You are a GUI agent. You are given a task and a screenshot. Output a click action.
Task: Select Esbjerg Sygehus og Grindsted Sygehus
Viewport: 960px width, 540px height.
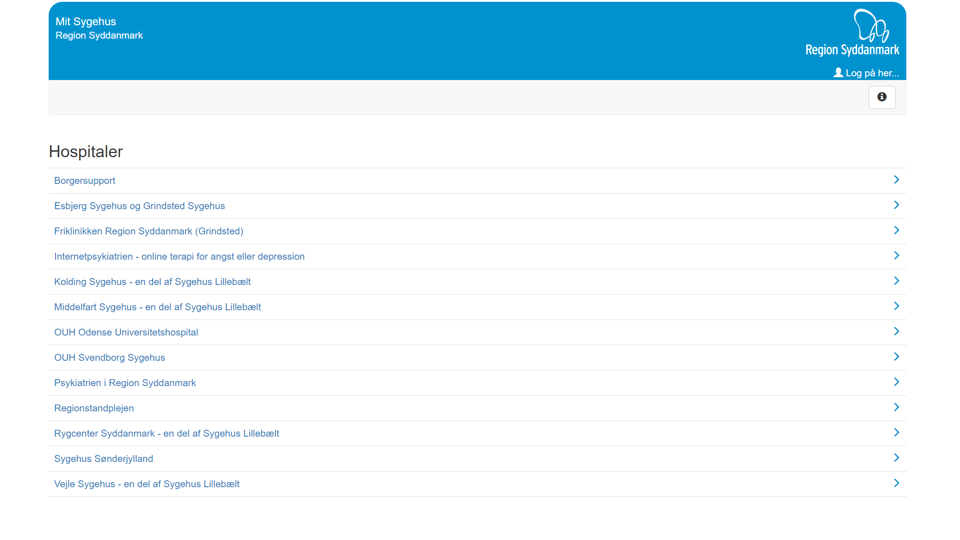pos(139,206)
